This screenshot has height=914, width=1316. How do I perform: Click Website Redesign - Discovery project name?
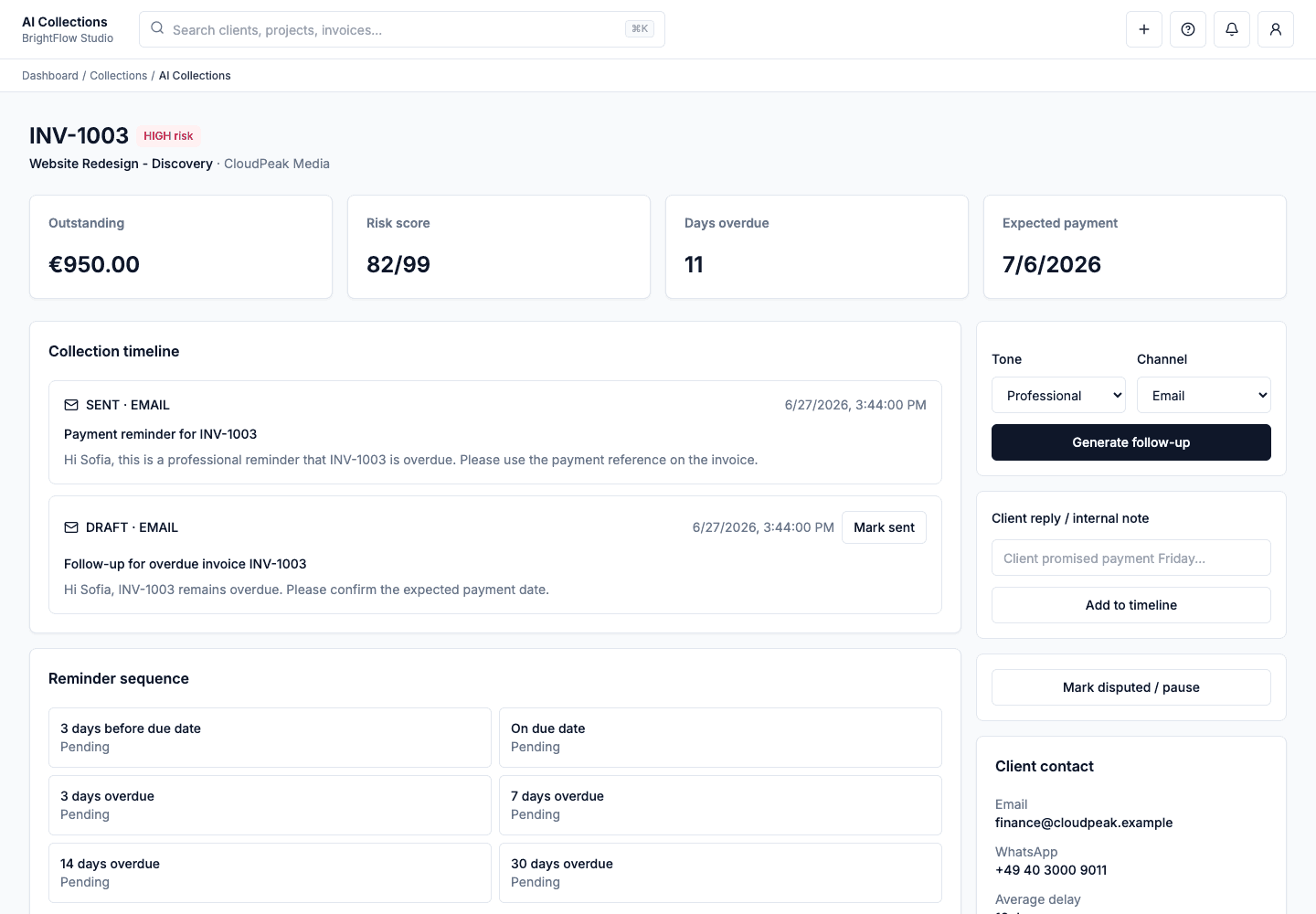coord(121,164)
